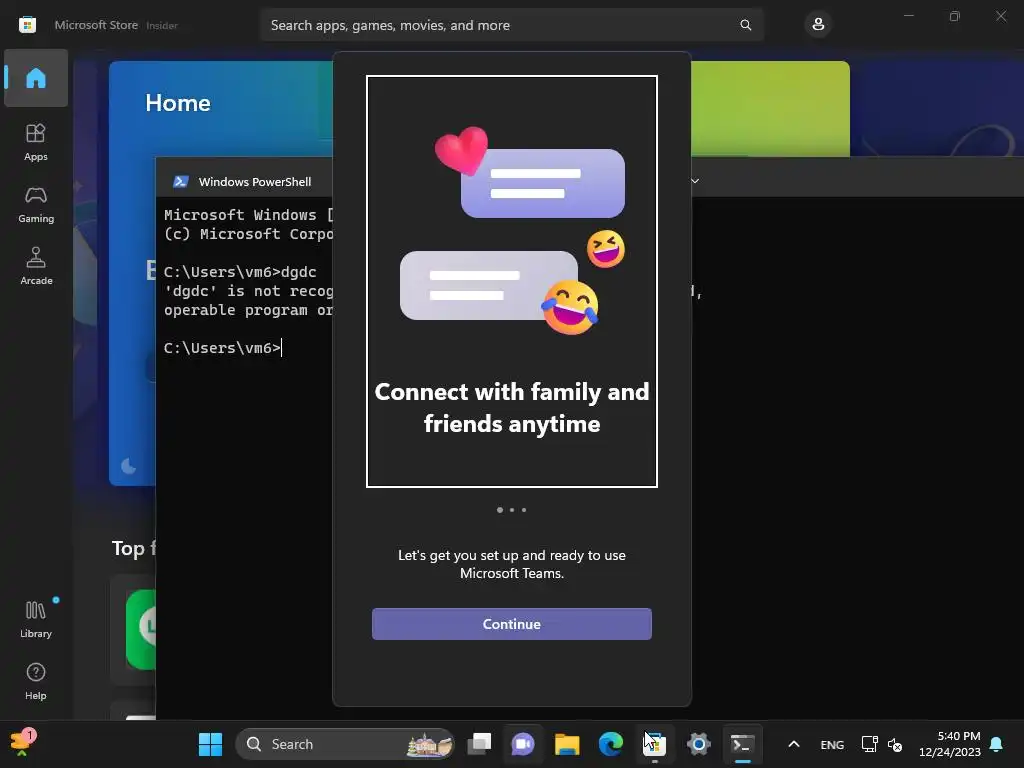1024x768 pixels.
Task: Select the Windows PowerShell tab
Action: (x=243, y=182)
